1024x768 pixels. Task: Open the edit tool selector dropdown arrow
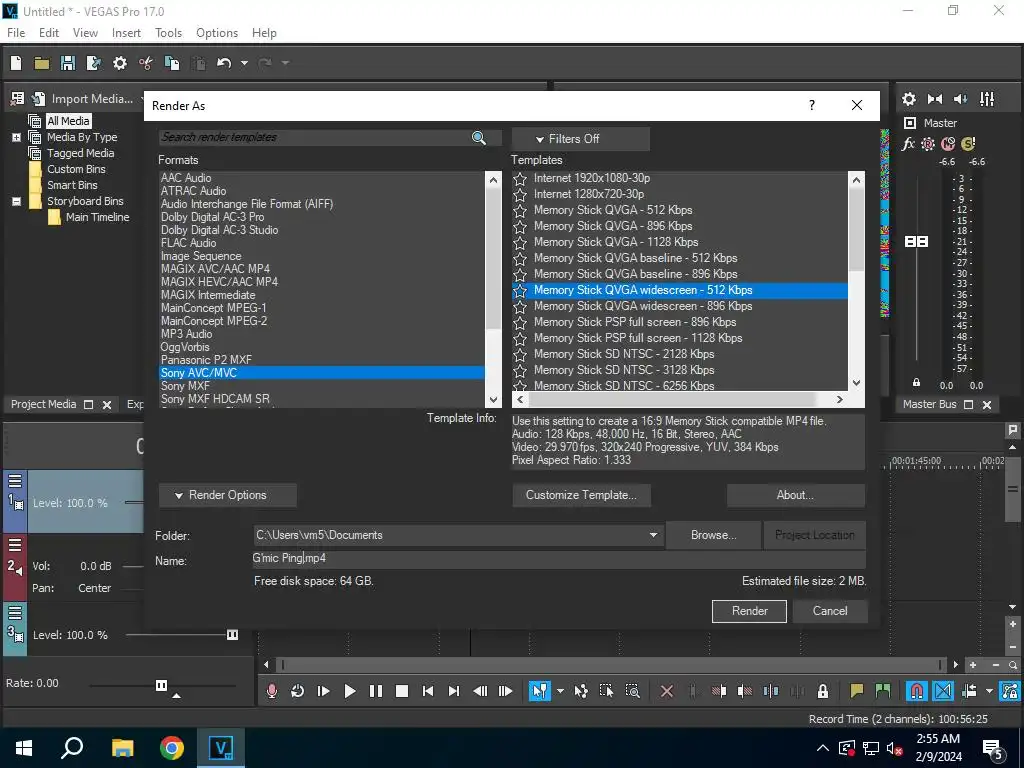click(560, 691)
